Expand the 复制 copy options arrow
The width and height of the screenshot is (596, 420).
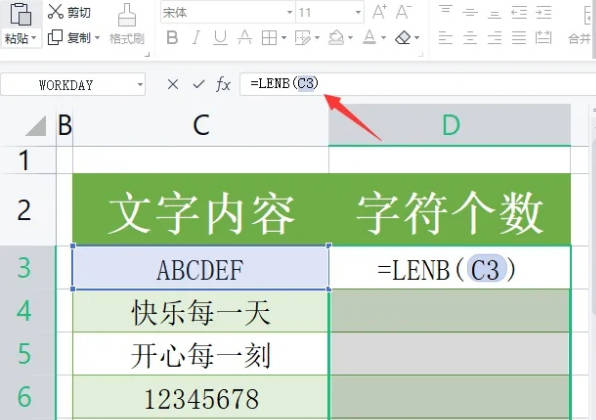tap(97, 38)
